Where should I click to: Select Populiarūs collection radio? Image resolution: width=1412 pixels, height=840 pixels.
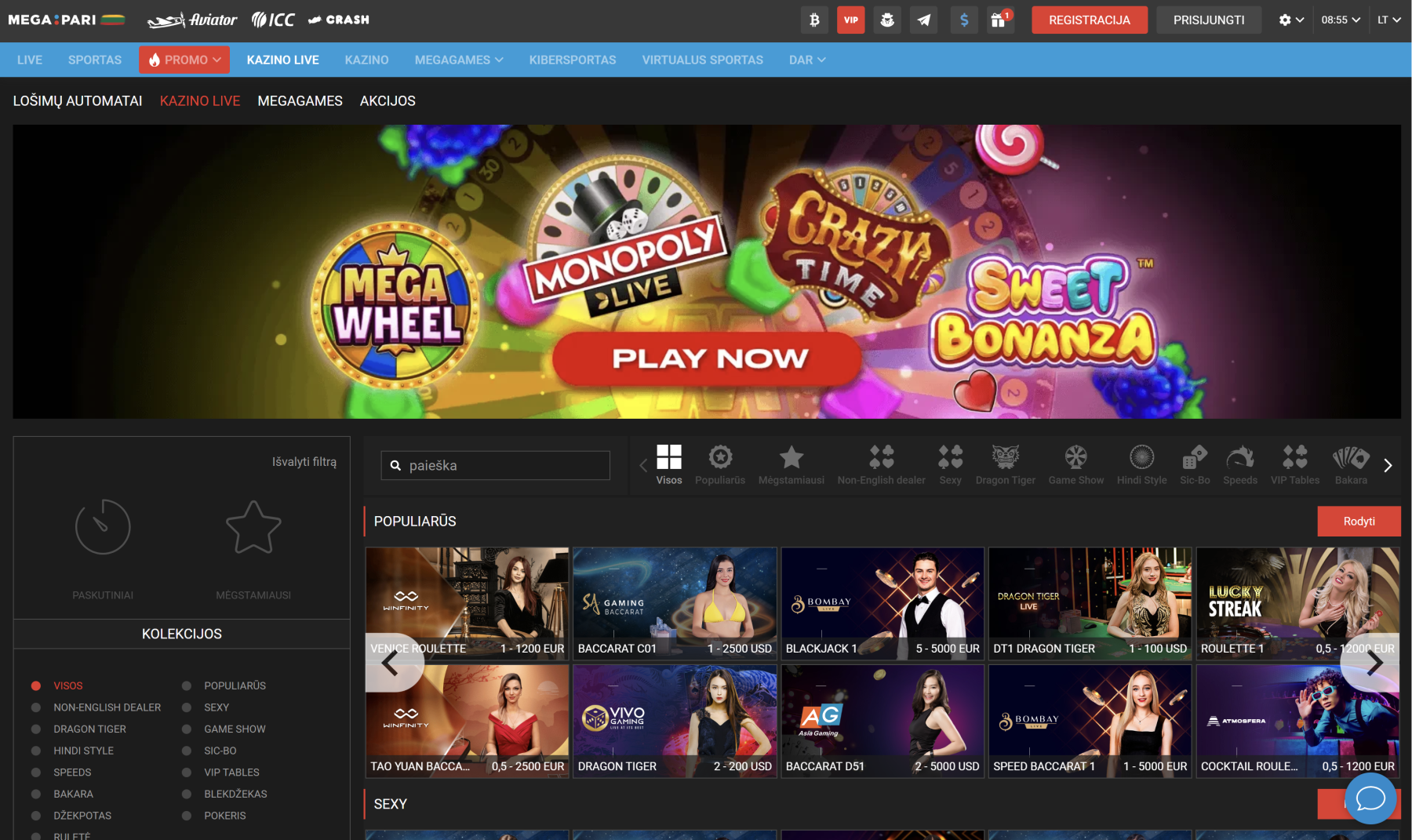click(x=187, y=685)
